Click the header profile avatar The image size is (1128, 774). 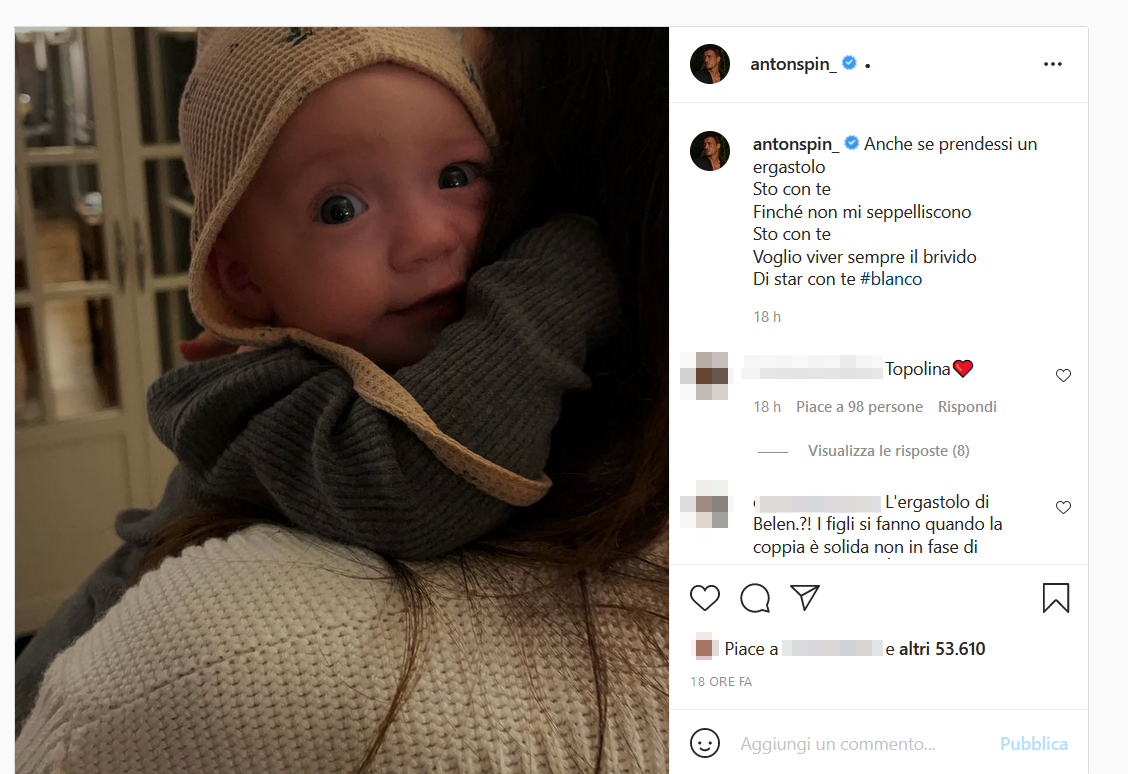pos(710,64)
